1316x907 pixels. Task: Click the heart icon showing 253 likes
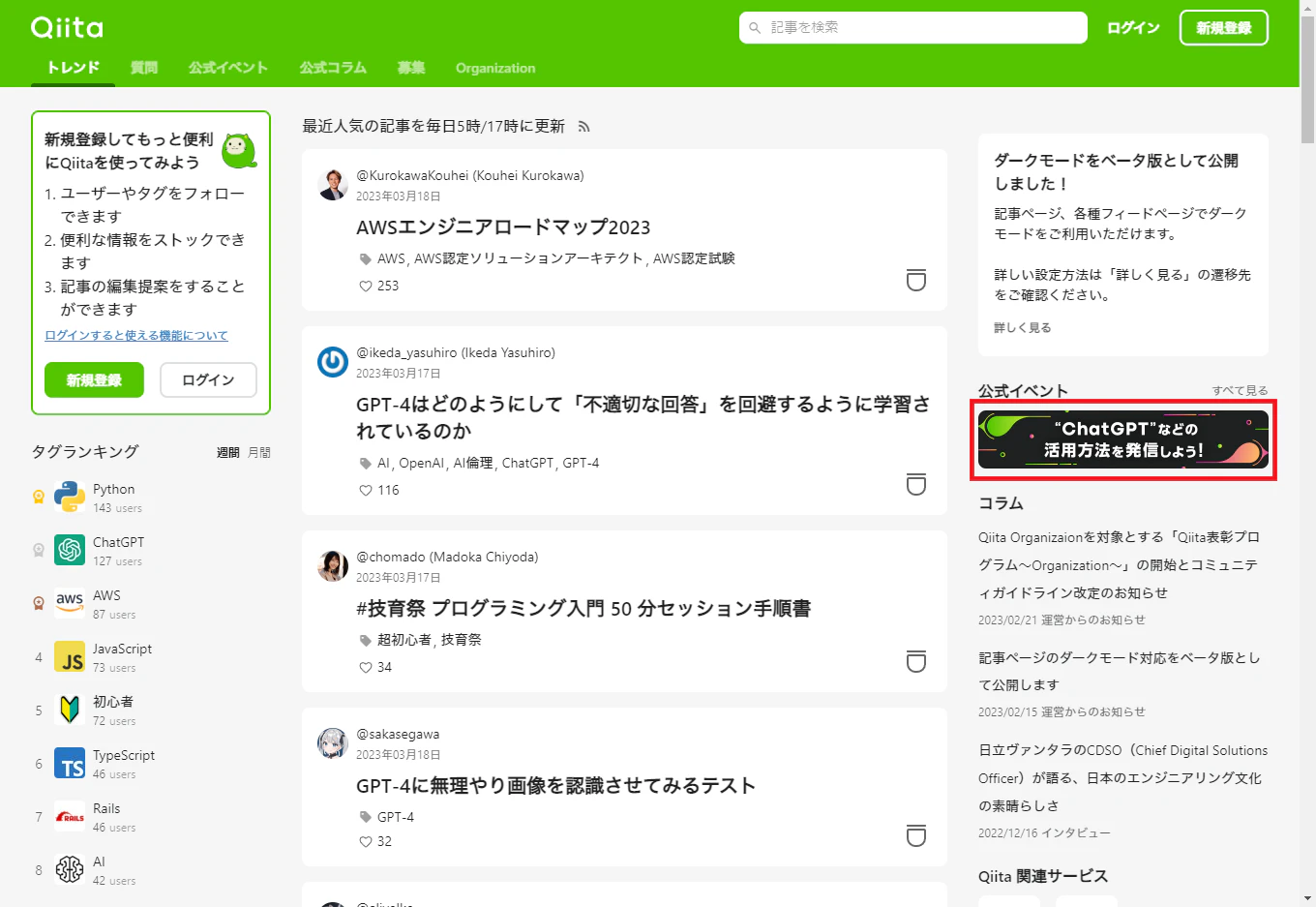point(366,287)
